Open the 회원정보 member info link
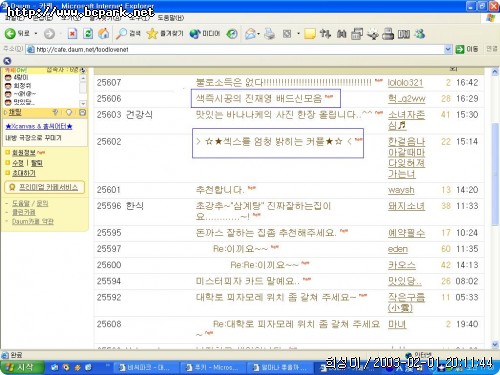The width and height of the screenshot is (500, 375). pyautogui.click(x=24, y=153)
